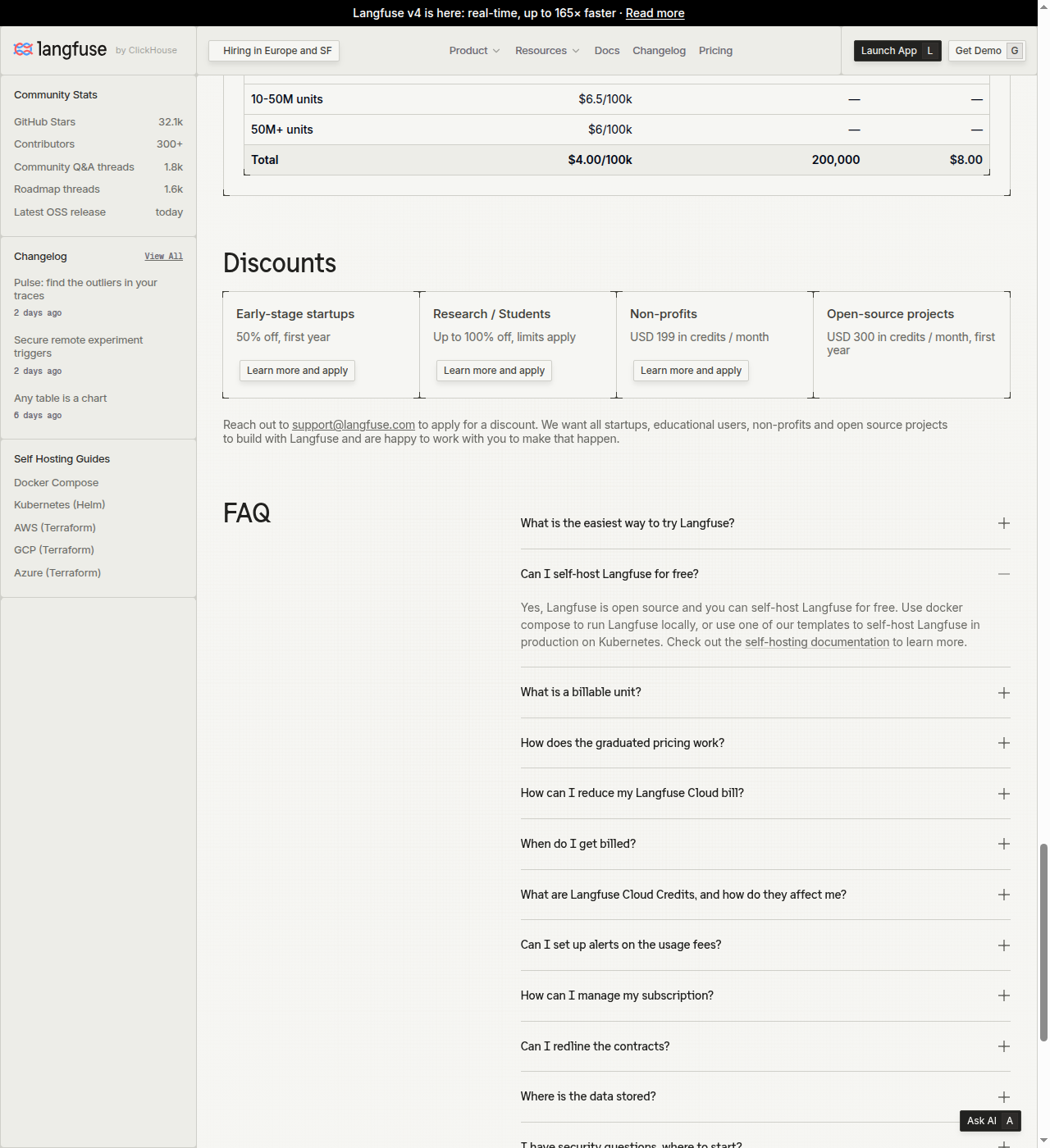This screenshot has width=1050, height=1148.
Task: Open Kubernetes (Helm) guide
Action: coord(59,505)
